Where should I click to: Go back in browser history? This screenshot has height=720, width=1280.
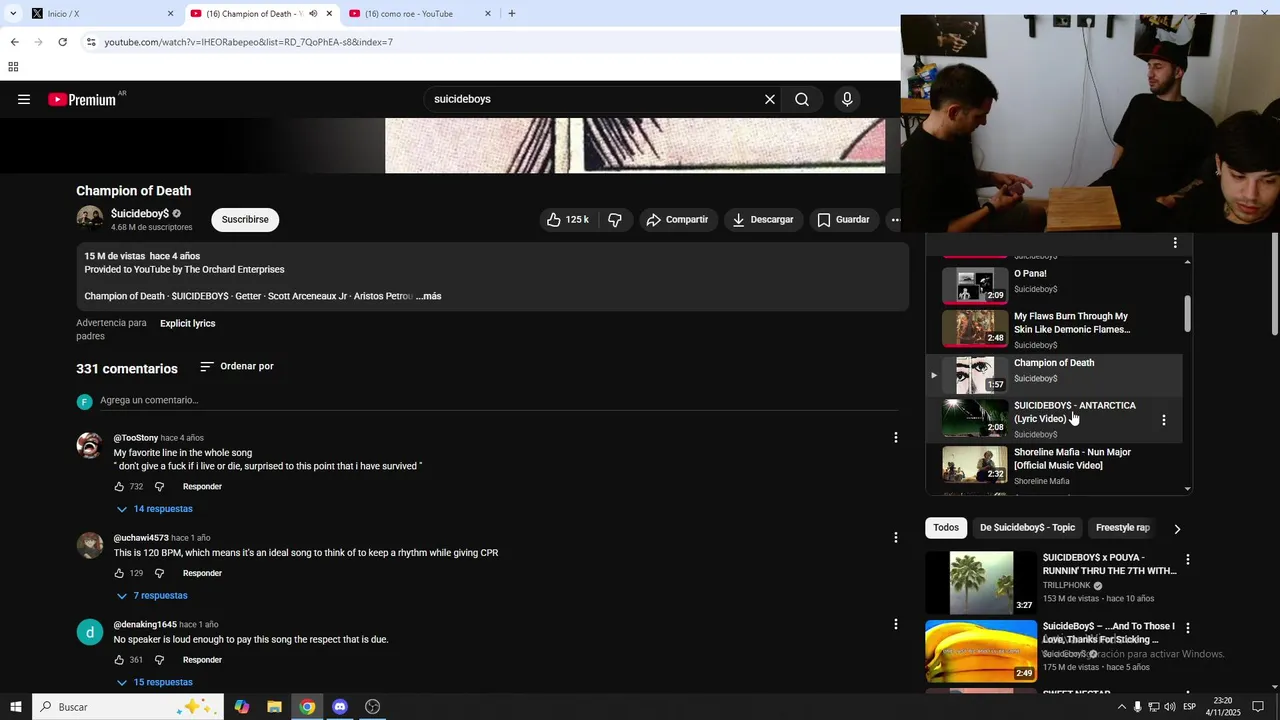point(14,42)
